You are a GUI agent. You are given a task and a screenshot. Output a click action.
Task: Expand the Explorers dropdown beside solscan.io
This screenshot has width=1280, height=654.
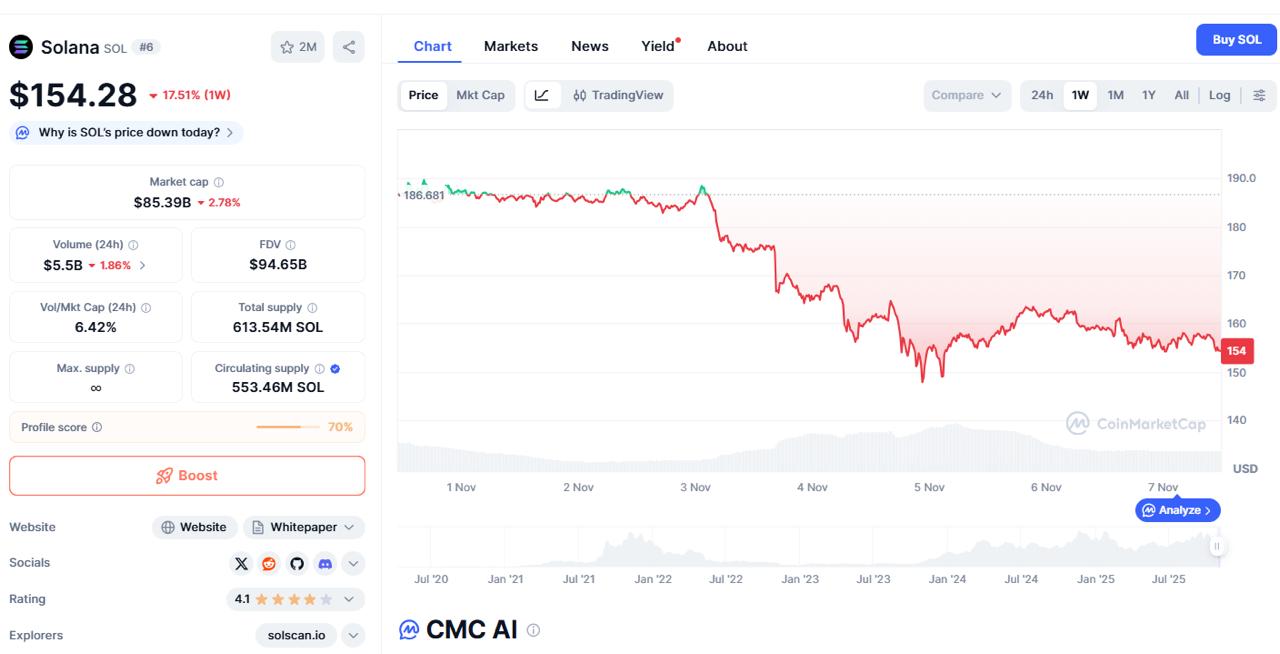tap(352, 635)
